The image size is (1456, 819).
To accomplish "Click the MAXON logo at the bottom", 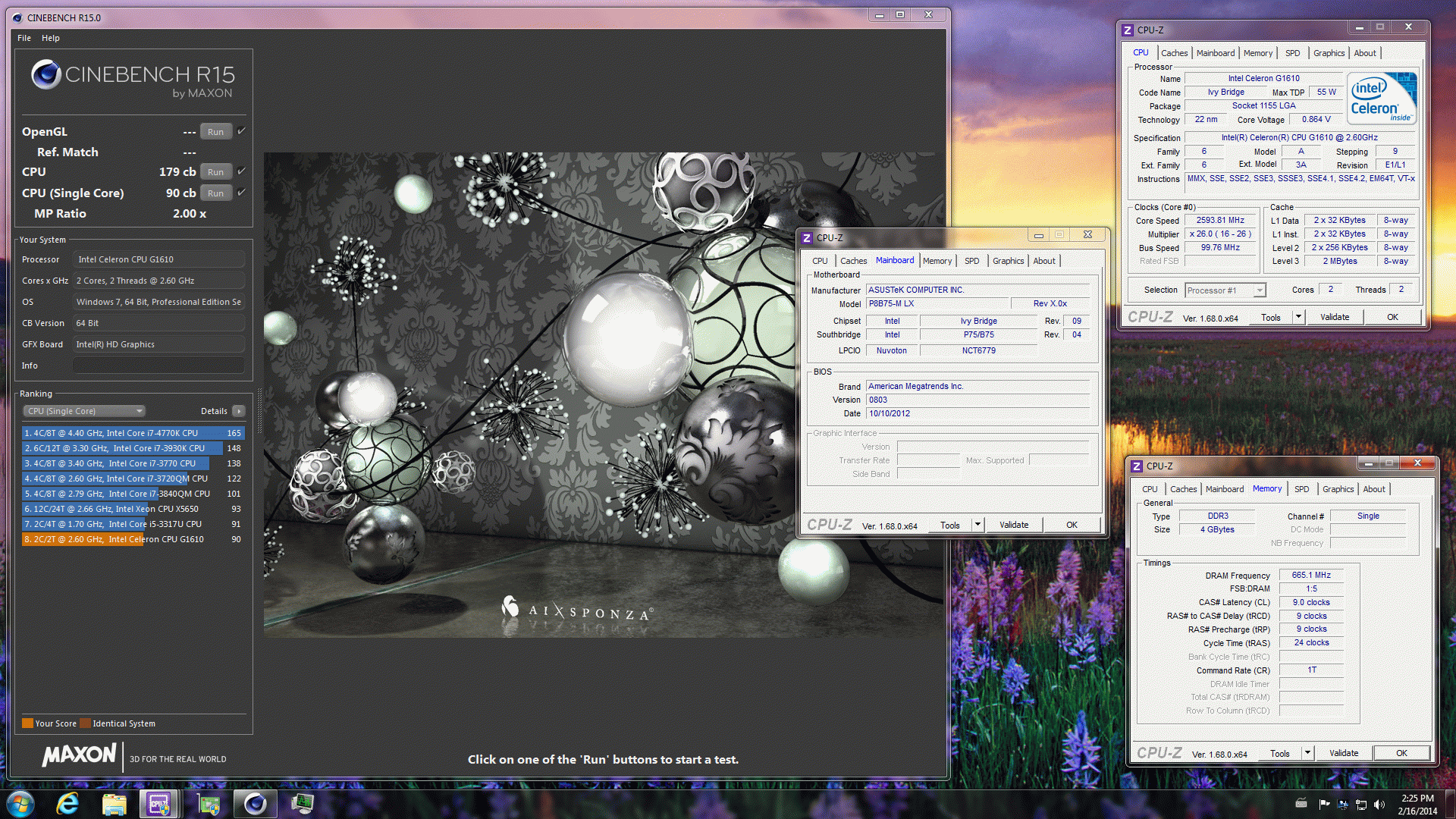I will click(x=80, y=755).
